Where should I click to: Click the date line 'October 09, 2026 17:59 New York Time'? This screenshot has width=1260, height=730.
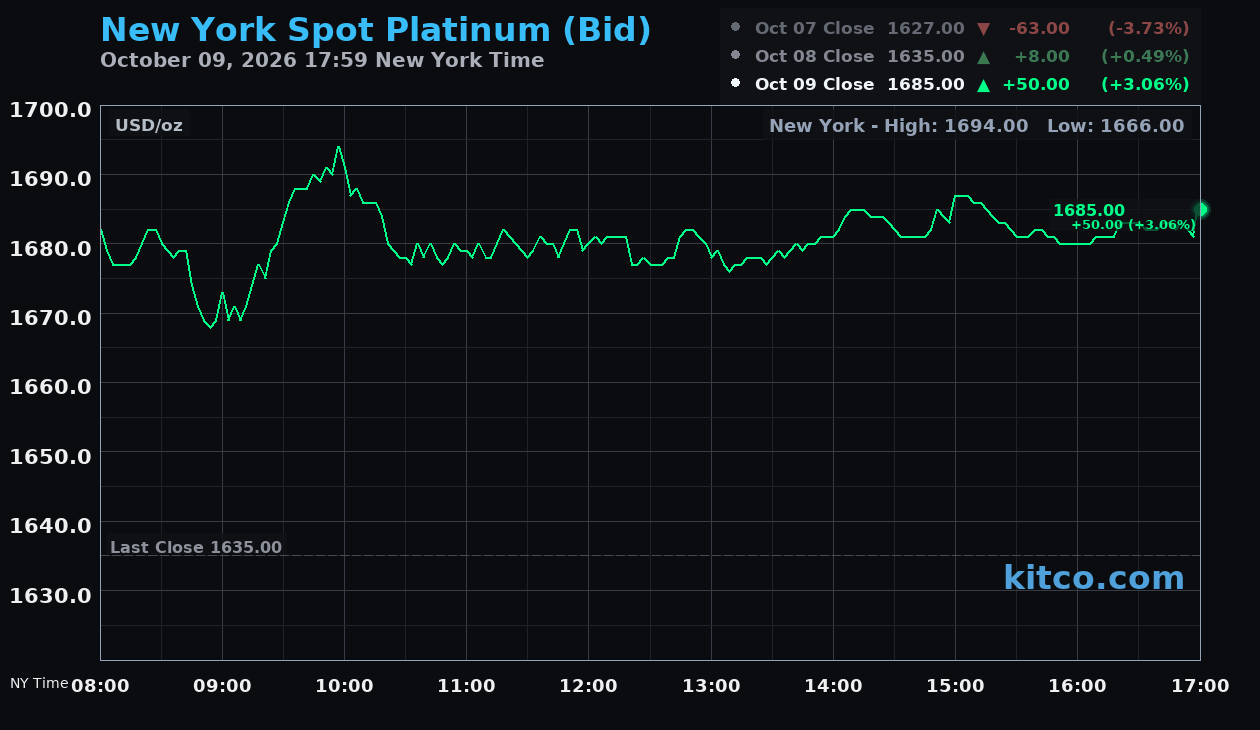click(322, 60)
